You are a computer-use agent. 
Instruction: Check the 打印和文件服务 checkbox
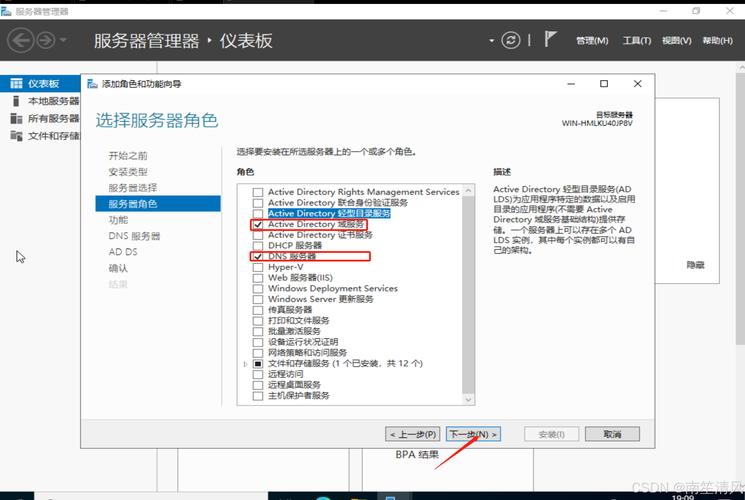coord(258,320)
